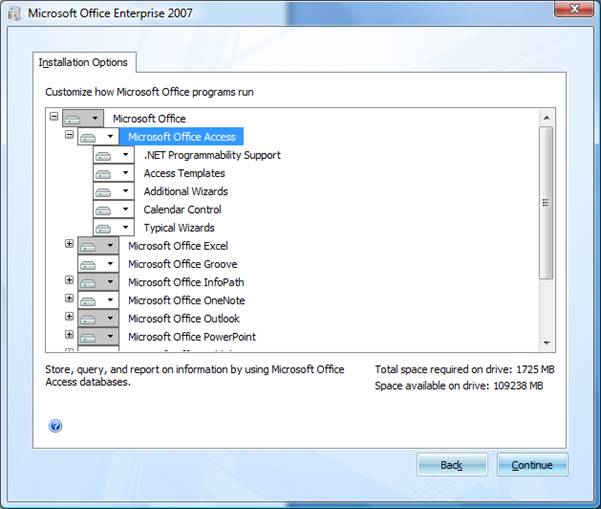This screenshot has width=601, height=509.
Task: Click the 'Microsoft Office Enterprise 2007' window title
Action: tap(110, 13)
